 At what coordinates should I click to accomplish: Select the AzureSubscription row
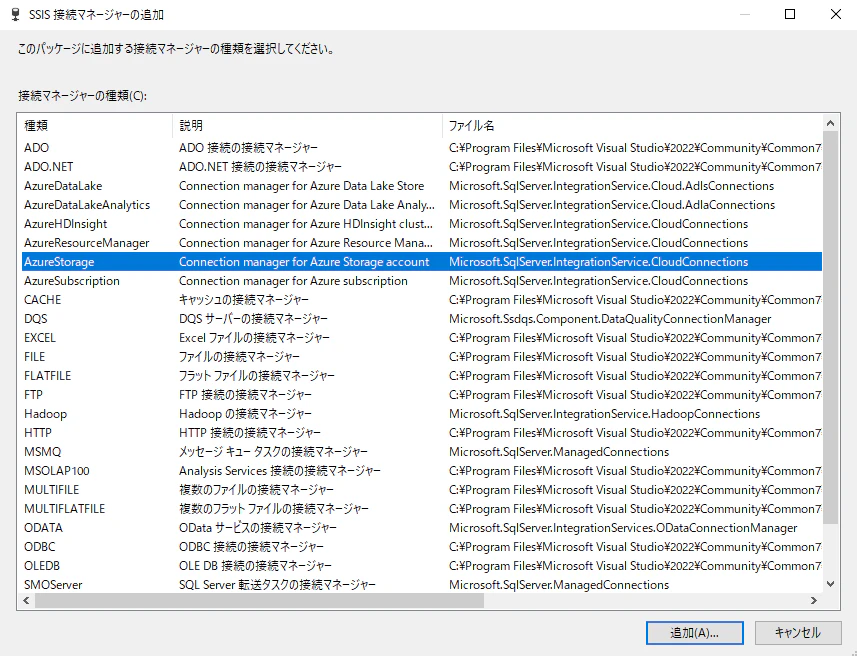tap(422, 280)
